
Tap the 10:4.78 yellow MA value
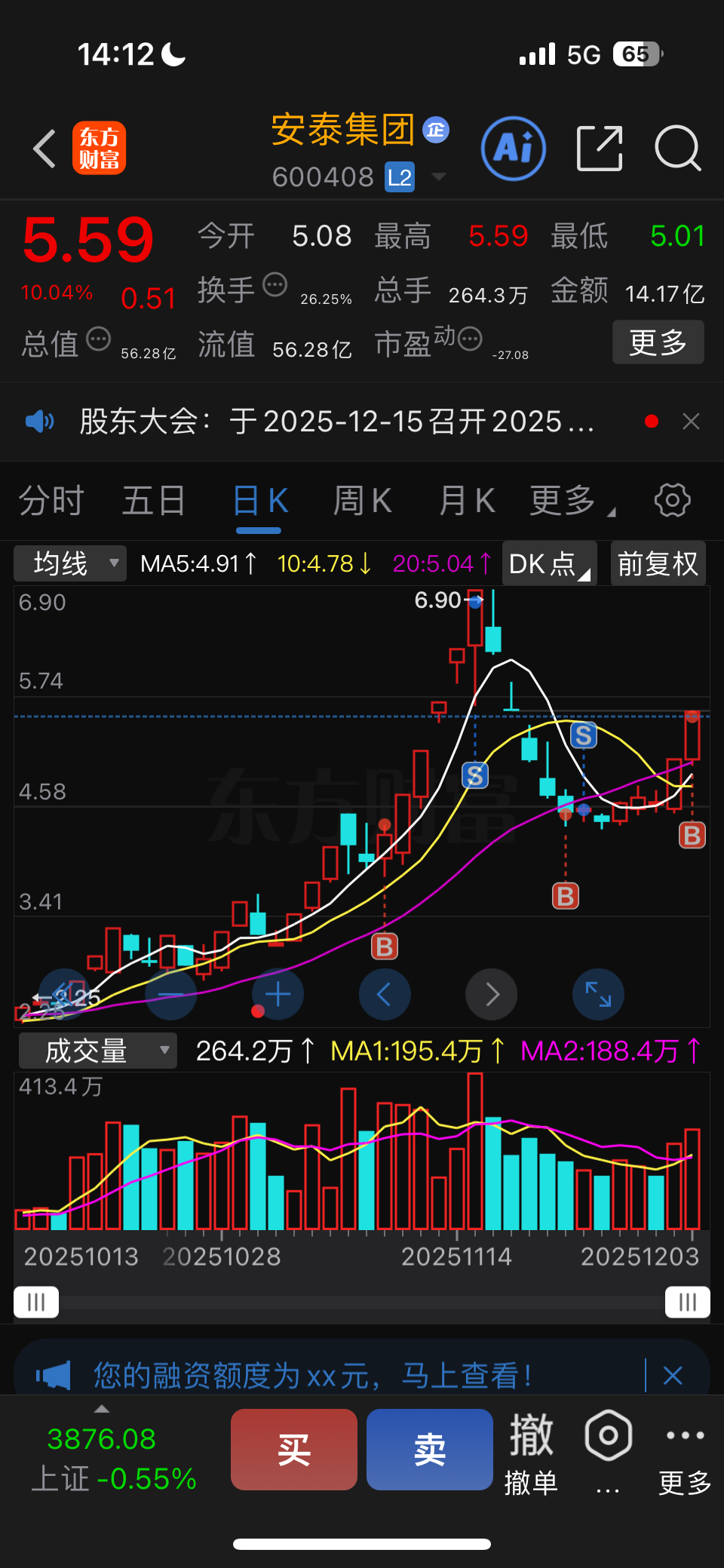coord(325,563)
